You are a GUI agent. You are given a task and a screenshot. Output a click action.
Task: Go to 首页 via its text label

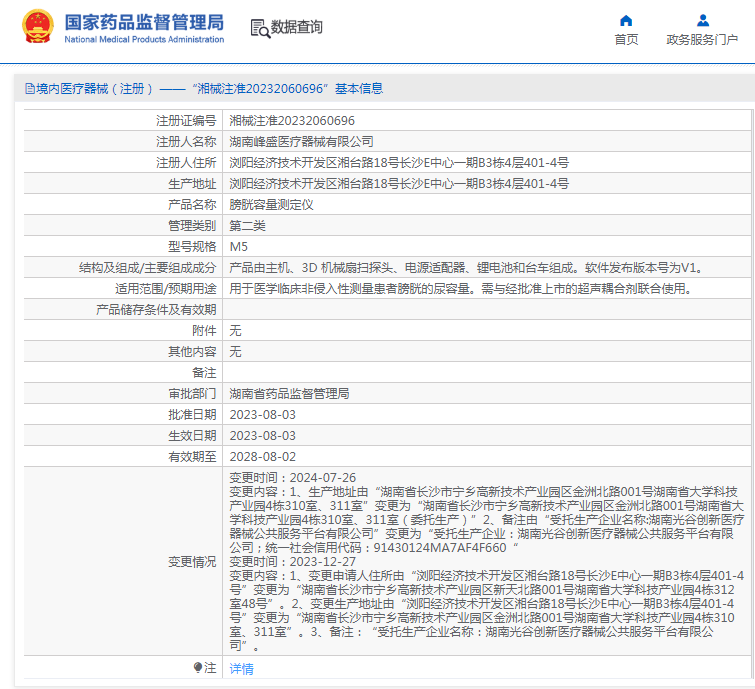(626, 40)
